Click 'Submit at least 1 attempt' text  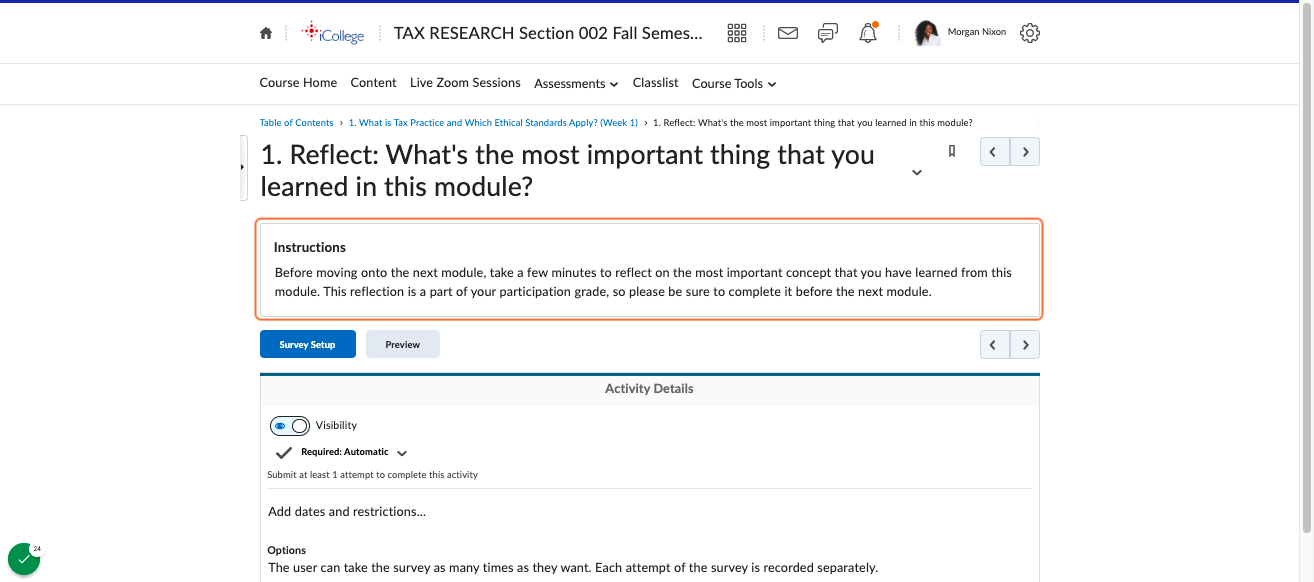pos(373,475)
